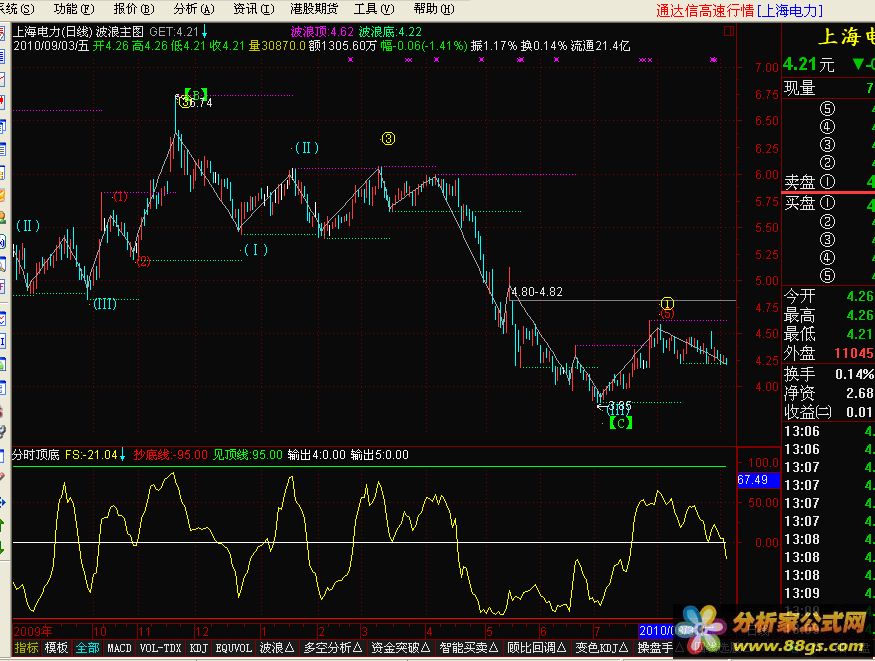875x661 pixels.
Task: Click the 卖盘 ① row
Action: 829,182
